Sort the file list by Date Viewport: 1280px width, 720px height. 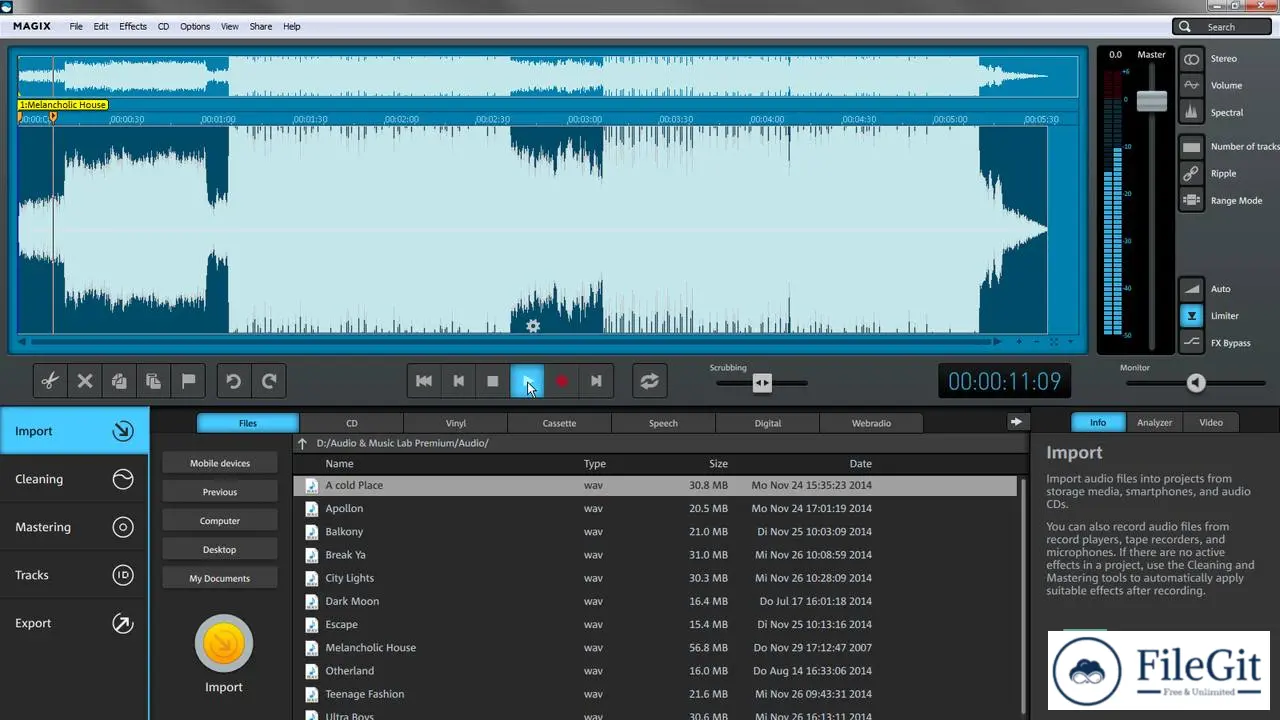click(860, 464)
